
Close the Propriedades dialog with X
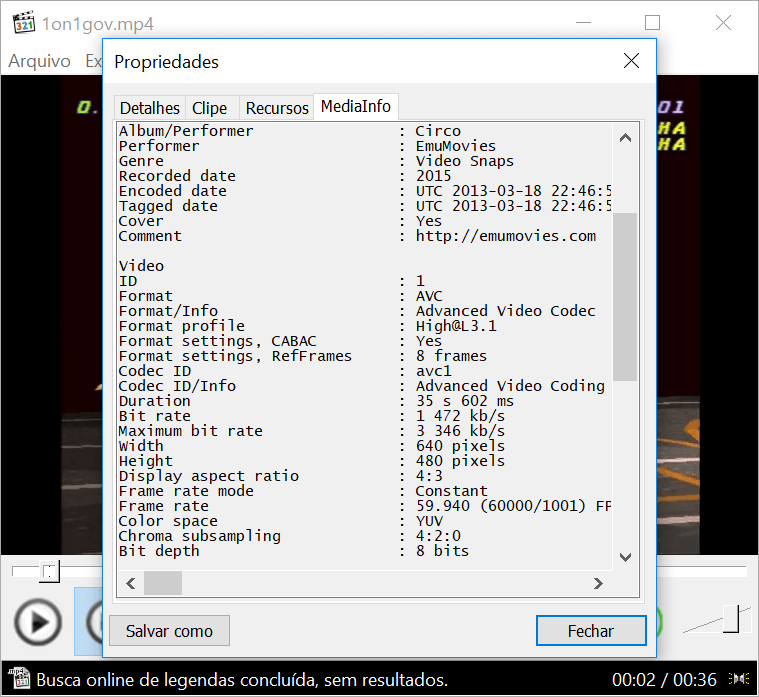631,61
